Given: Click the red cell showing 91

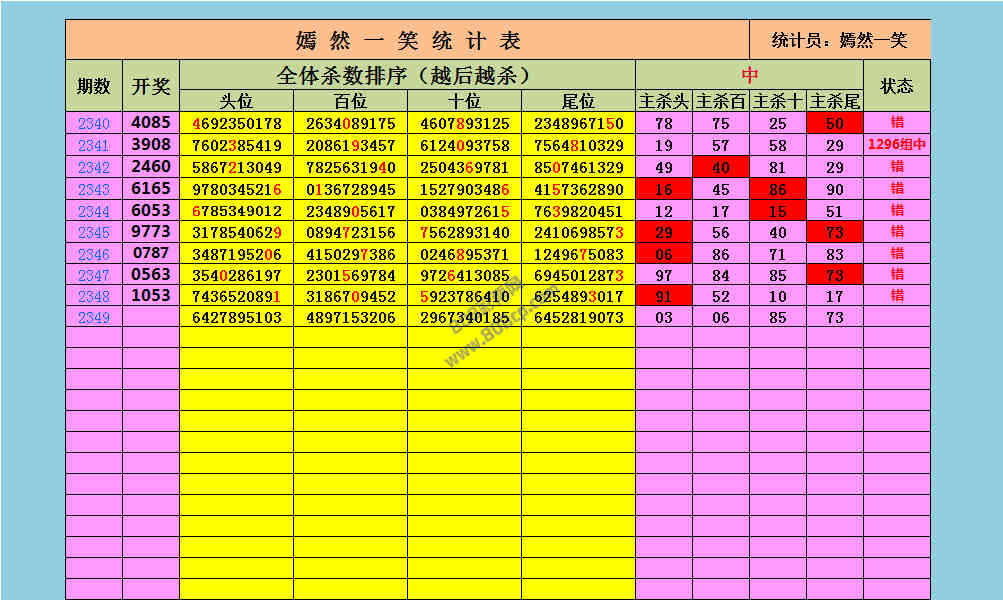Looking at the screenshot, I should click(664, 296).
